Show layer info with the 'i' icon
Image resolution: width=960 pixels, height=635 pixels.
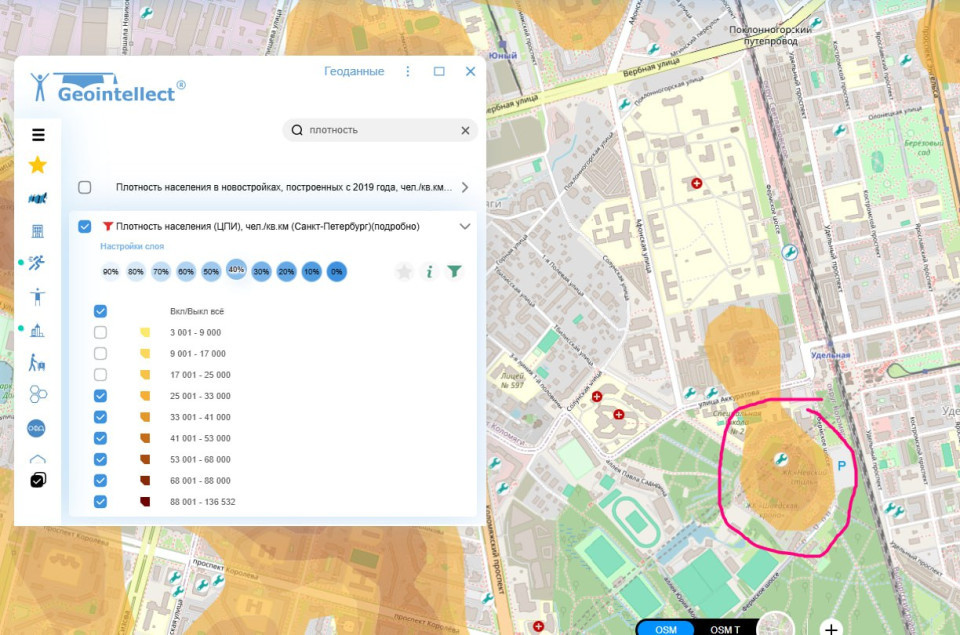[429, 271]
